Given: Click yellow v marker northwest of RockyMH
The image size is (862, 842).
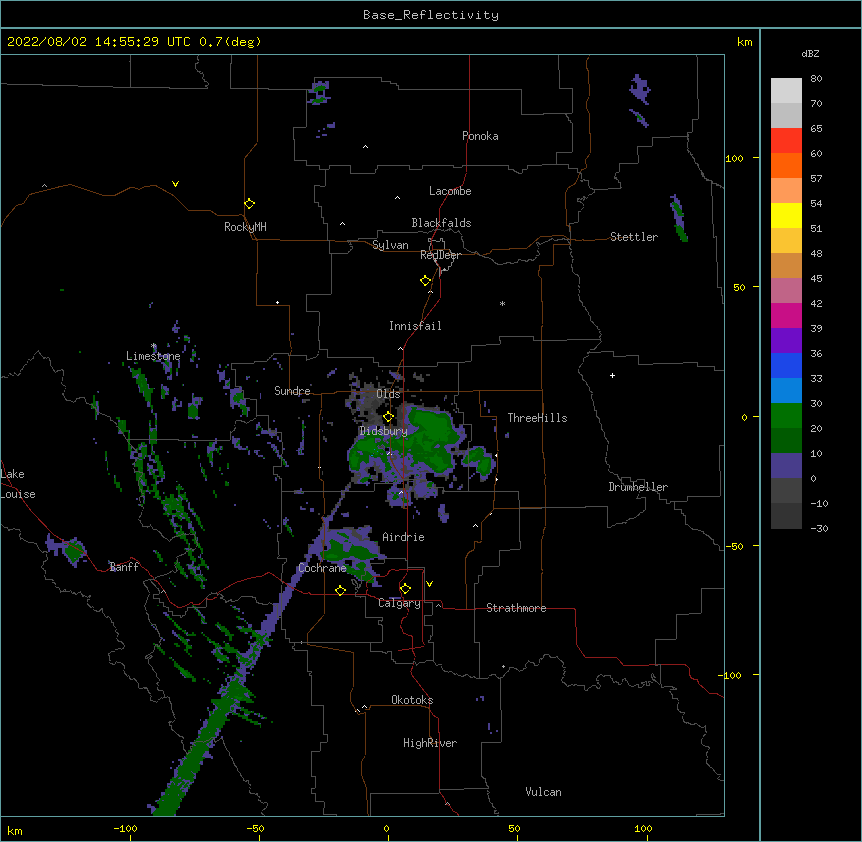Looking at the screenshot, I should 175,184.
